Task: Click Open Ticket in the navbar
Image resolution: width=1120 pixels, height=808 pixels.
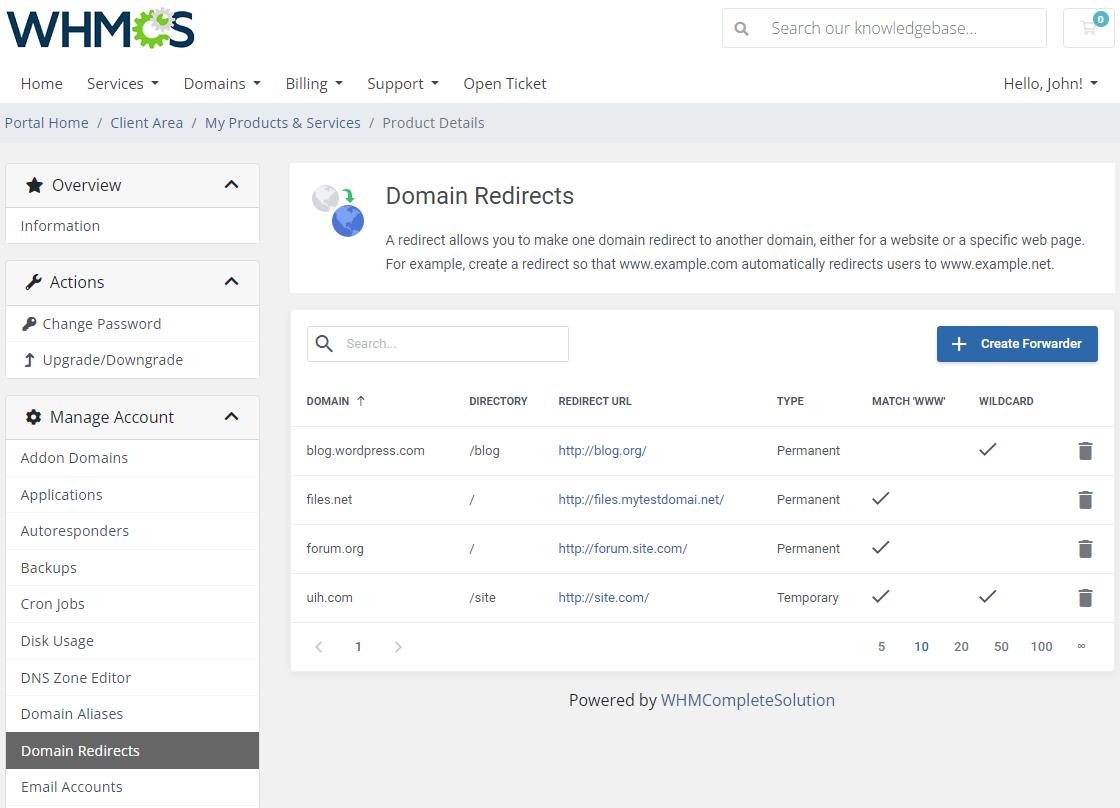Action: pos(505,84)
